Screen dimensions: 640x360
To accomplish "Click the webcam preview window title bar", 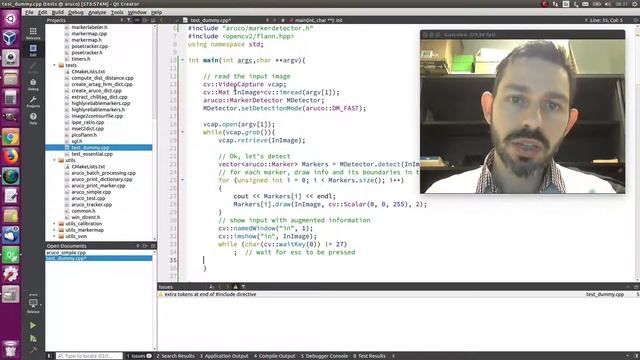I will (522, 35).
